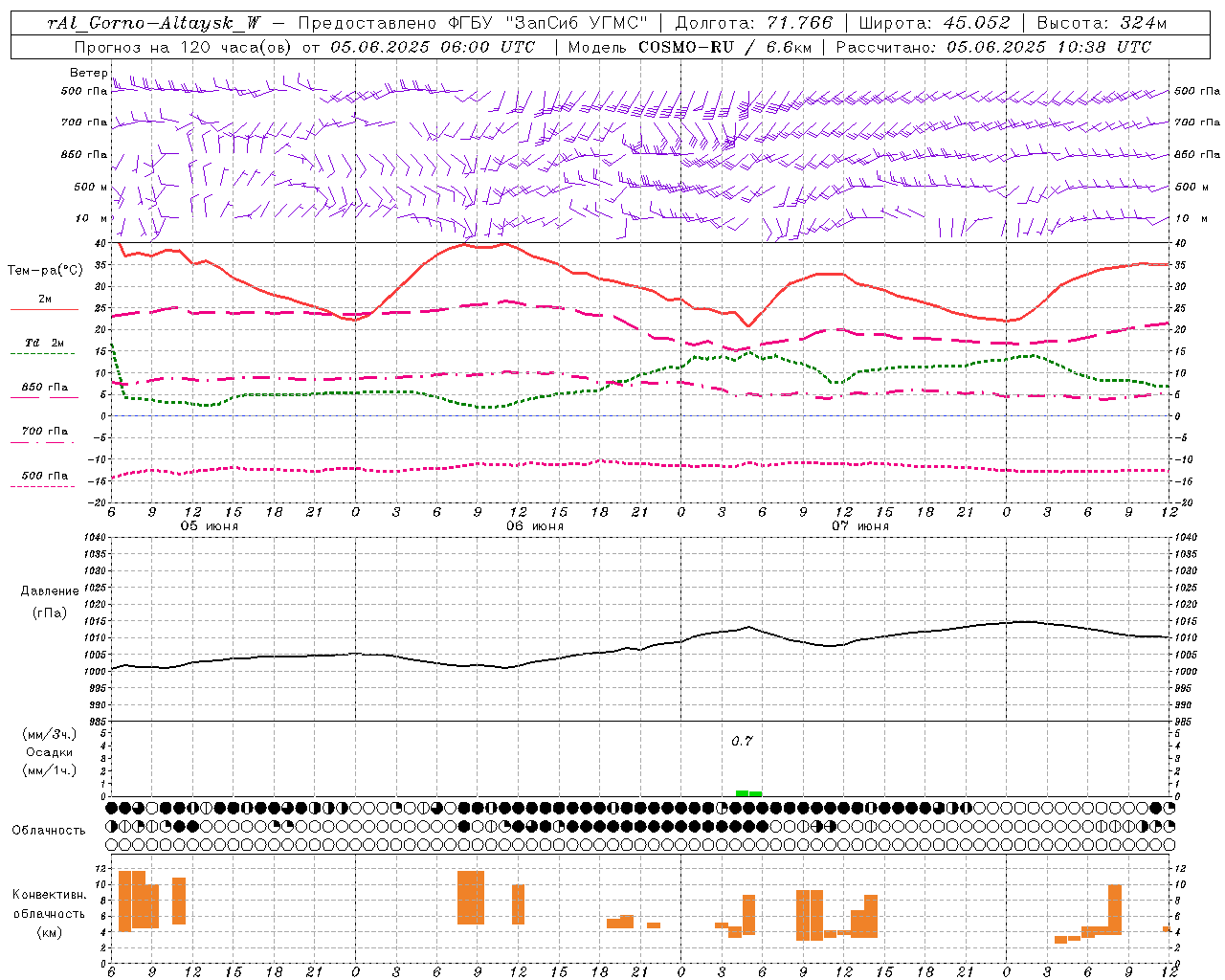The height and width of the screenshot is (980, 1225).
Task: Click the Давление pressure panel label
Action: click(50, 591)
